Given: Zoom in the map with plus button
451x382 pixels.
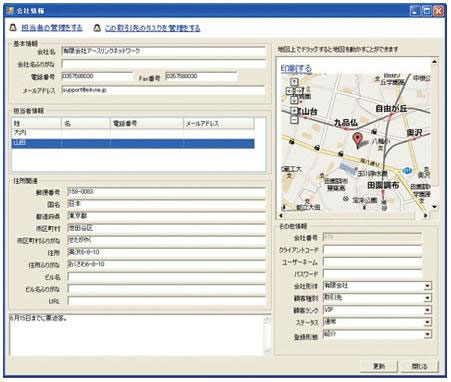Looking at the screenshot, I should [294, 111].
